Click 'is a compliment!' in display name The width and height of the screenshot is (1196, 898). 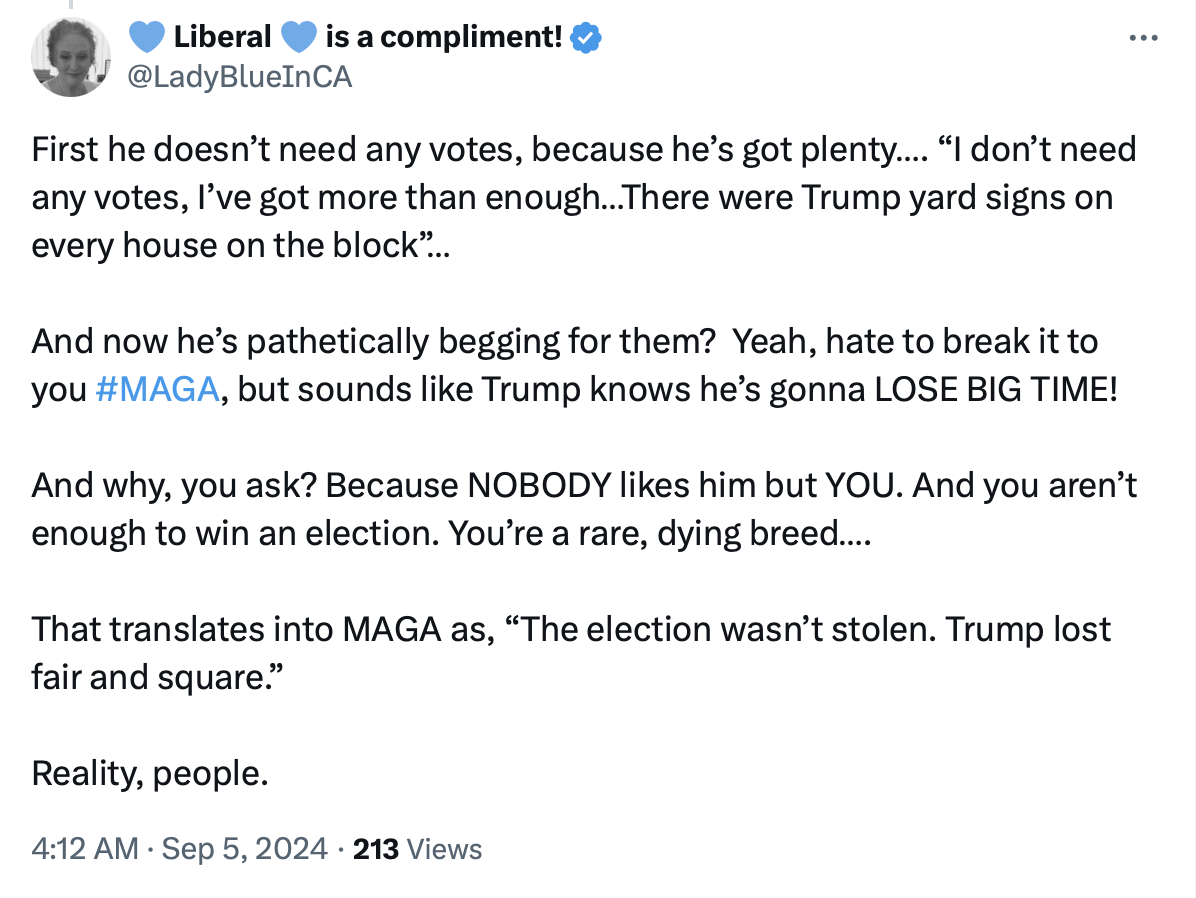pyautogui.click(x=444, y=37)
